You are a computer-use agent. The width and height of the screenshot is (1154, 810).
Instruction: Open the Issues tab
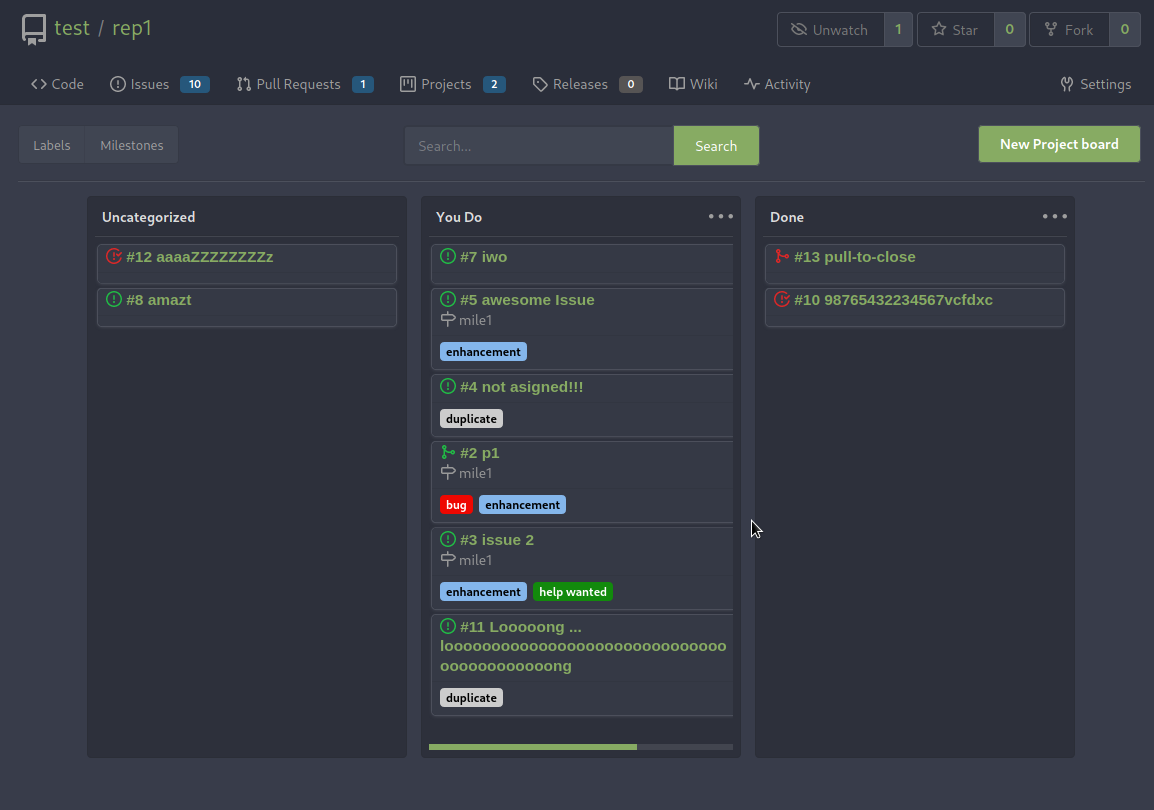pos(160,84)
